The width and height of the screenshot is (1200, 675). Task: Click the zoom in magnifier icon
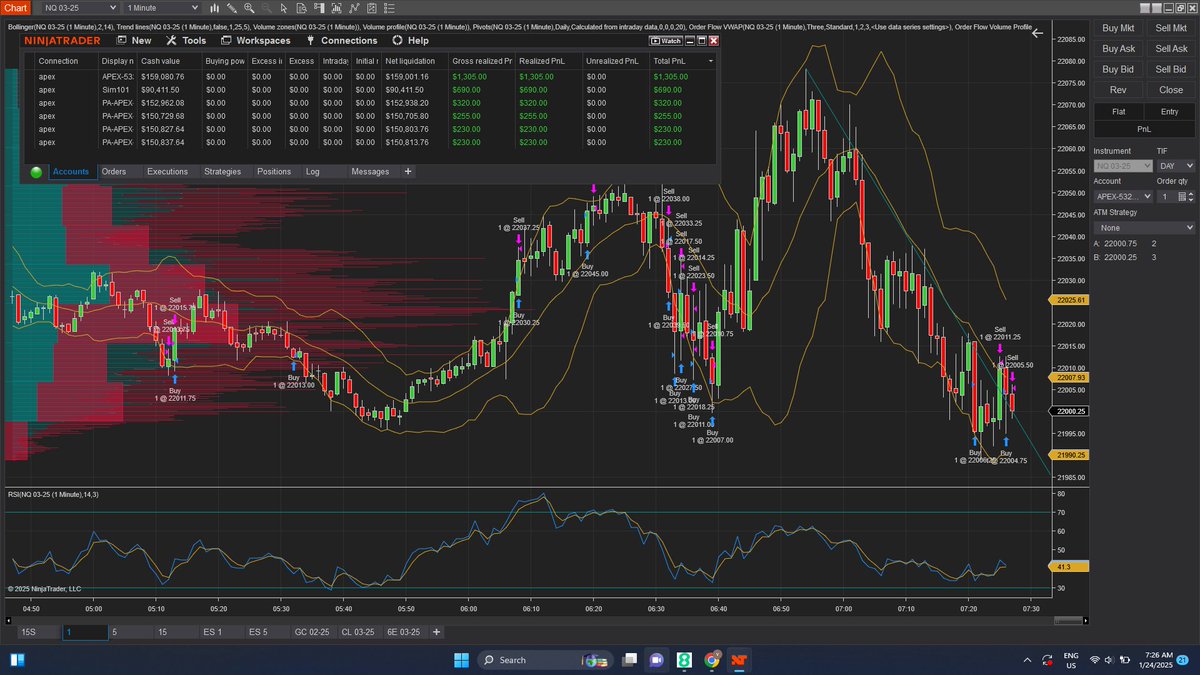(249, 8)
